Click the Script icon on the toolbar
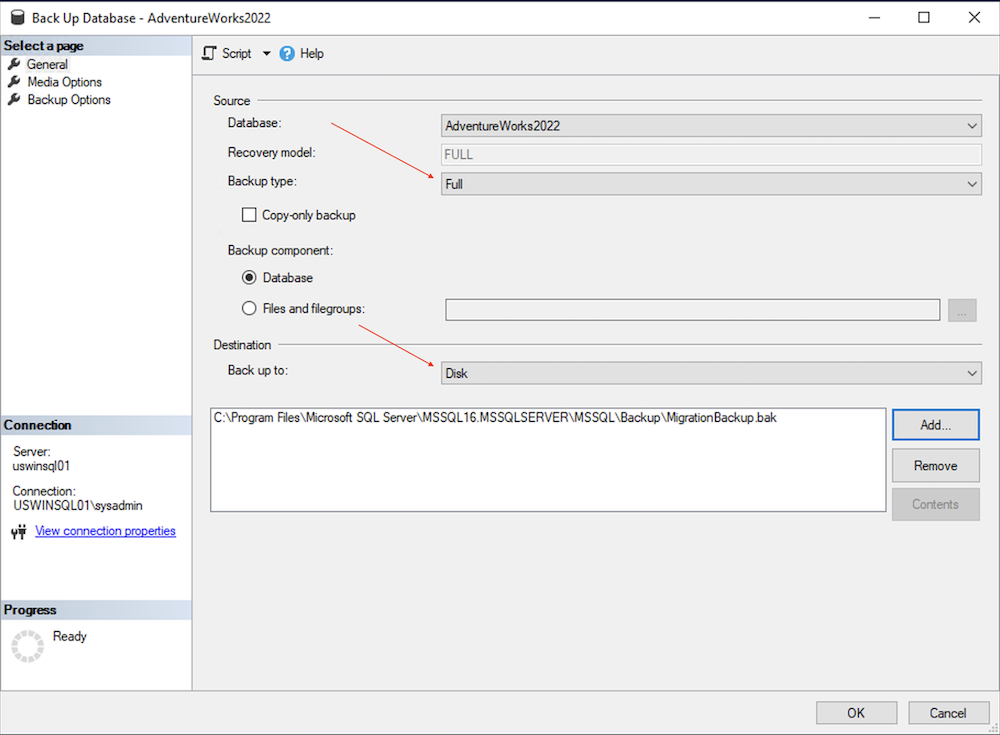 pos(208,53)
